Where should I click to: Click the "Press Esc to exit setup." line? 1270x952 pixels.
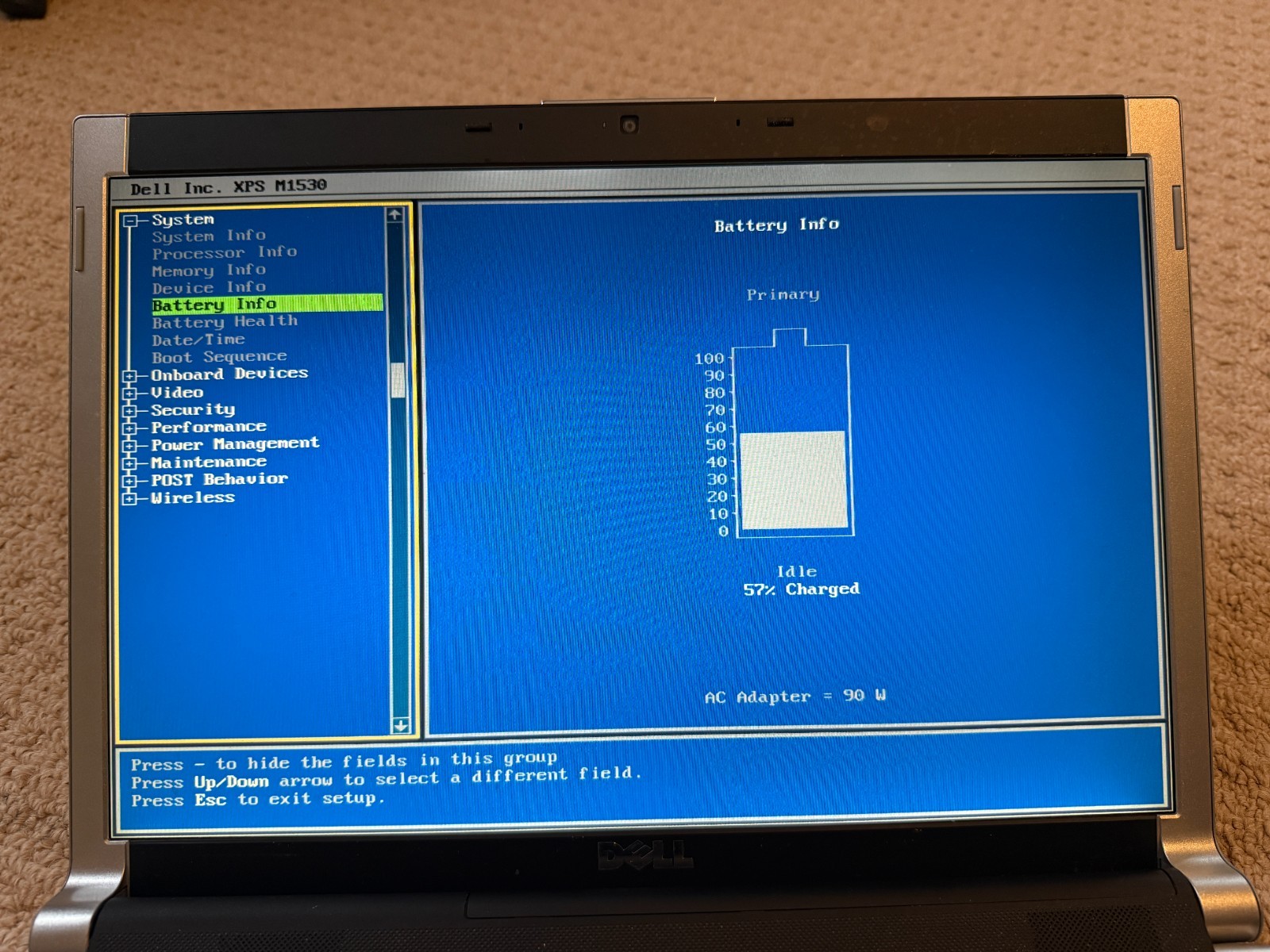click(258, 800)
